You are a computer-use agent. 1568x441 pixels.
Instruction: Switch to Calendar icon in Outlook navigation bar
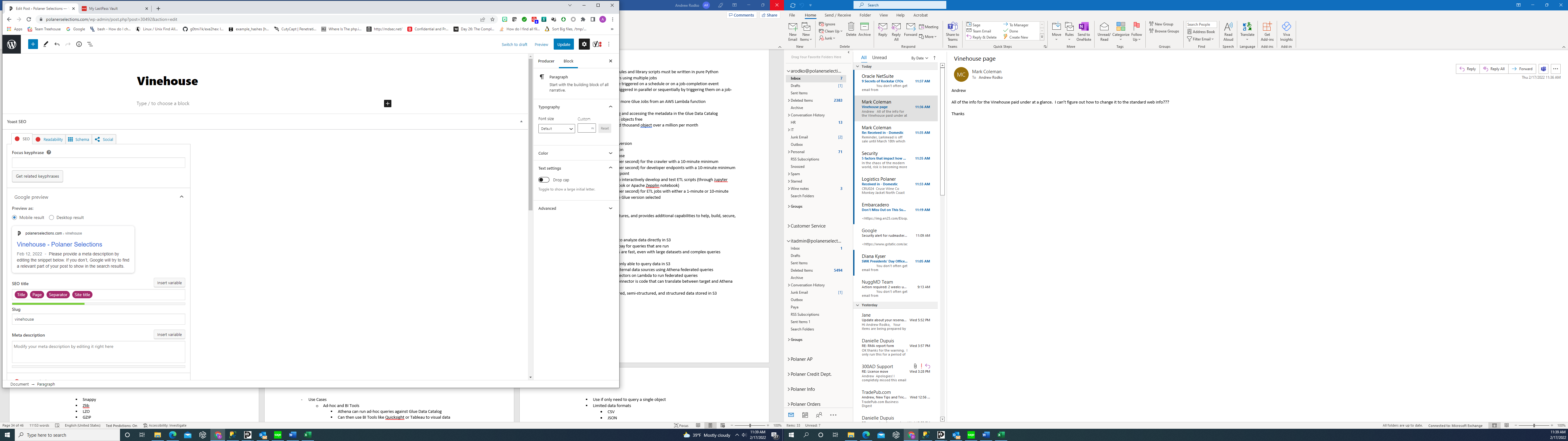click(x=805, y=415)
